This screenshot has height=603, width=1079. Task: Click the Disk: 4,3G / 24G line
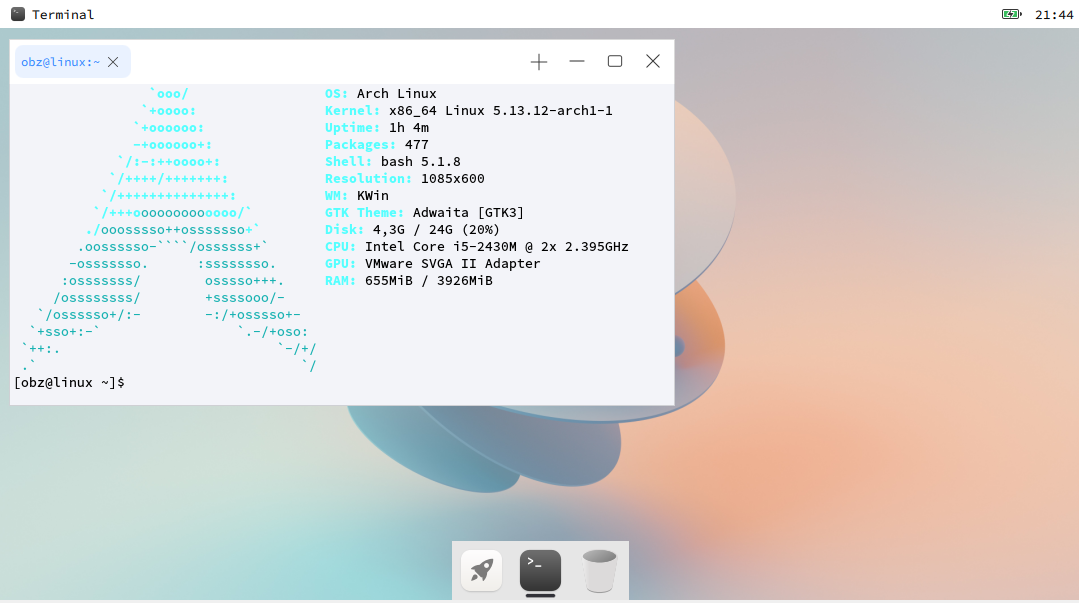[x=412, y=230]
